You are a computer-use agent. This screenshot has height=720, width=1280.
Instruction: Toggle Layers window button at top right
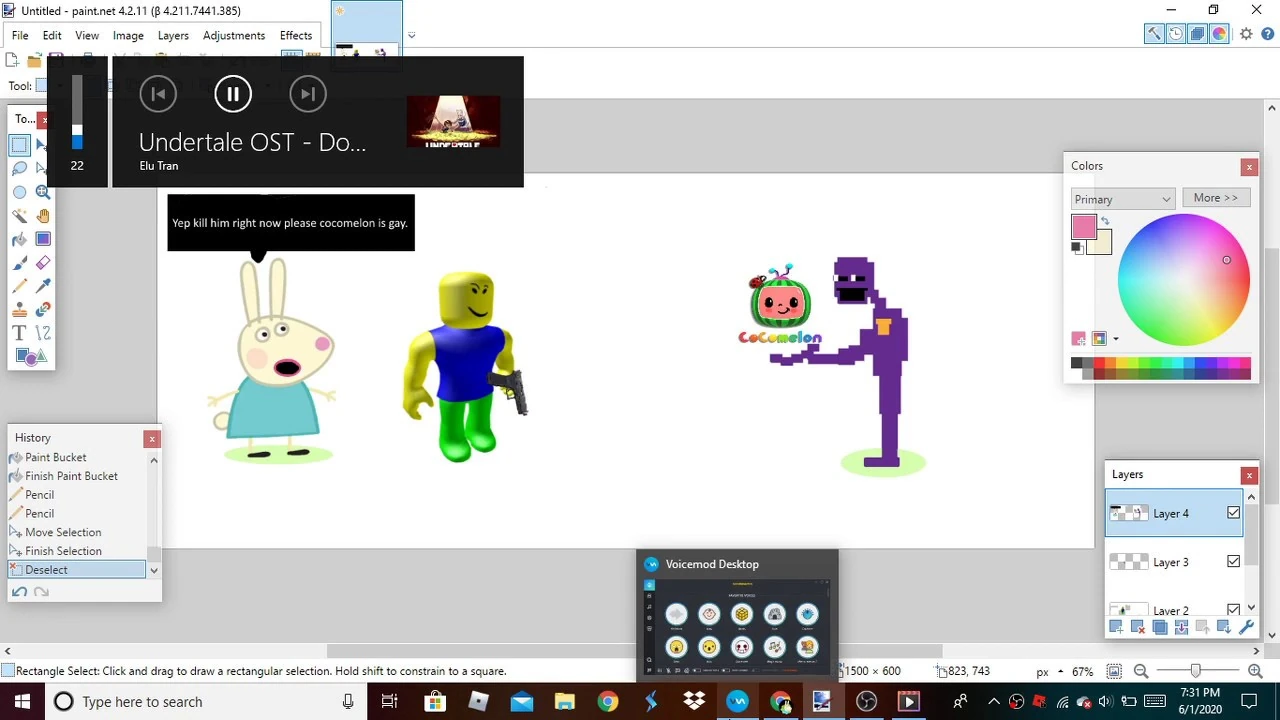(1198, 34)
